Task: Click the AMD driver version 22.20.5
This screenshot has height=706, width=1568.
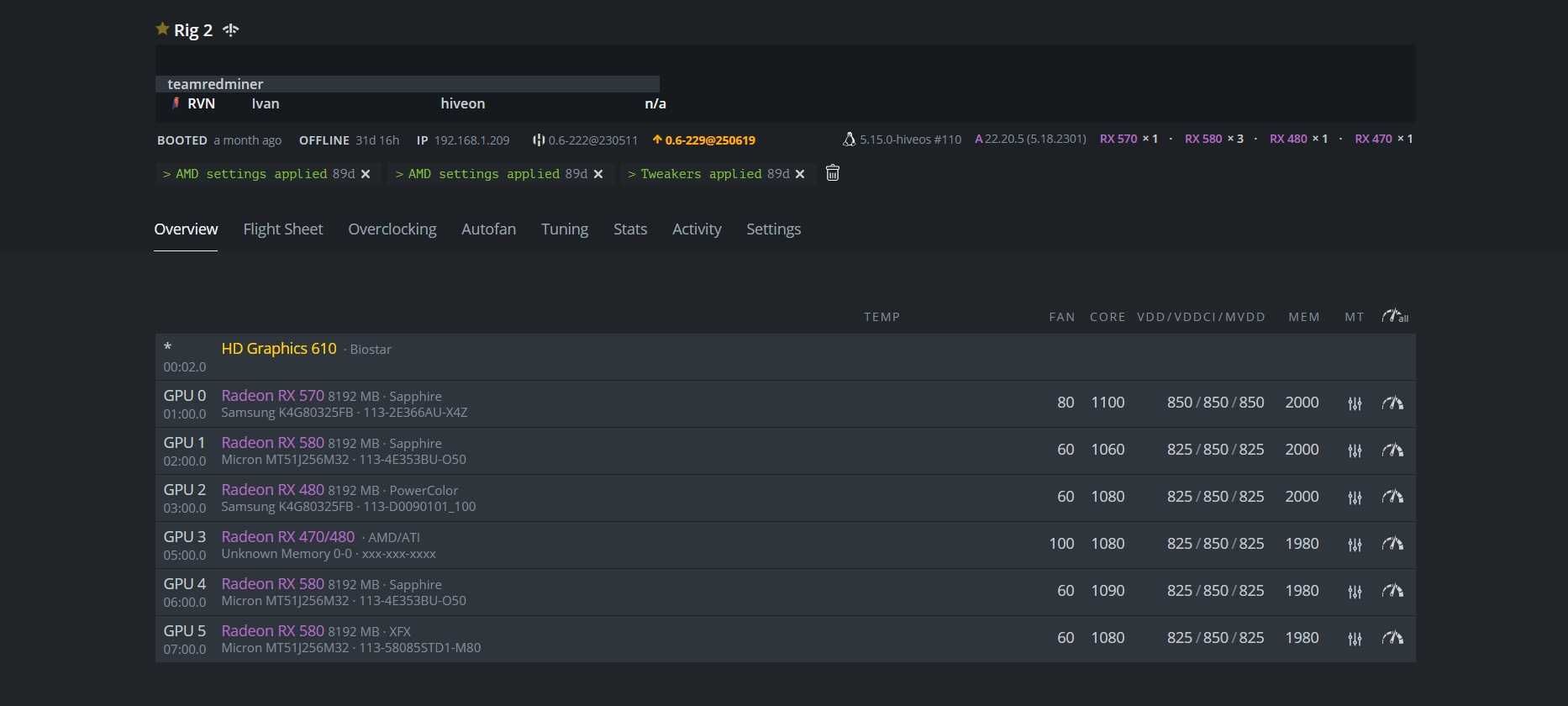Action: click(1030, 139)
